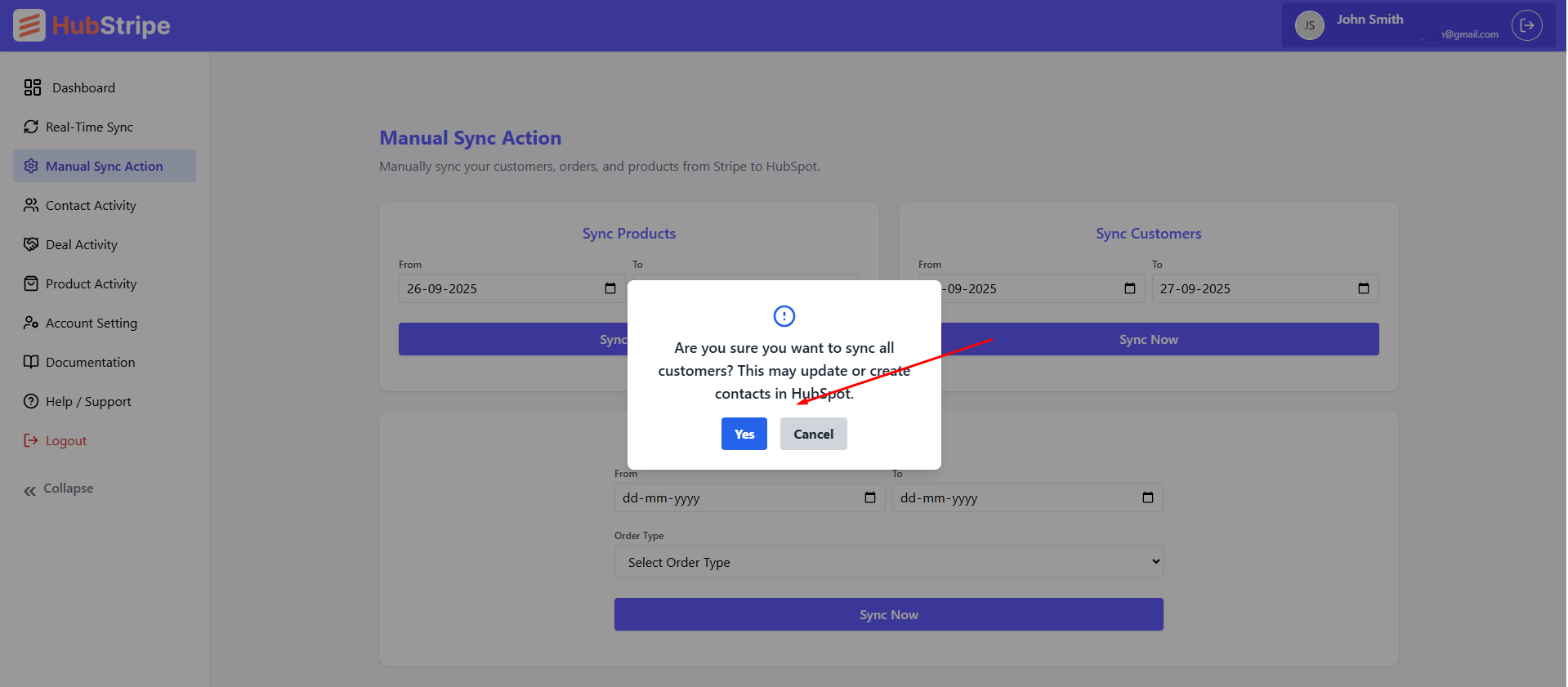The width and height of the screenshot is (1568, 687).
Task: Click the Deal Activity handshake icon
Action: [x=31, y=244]
